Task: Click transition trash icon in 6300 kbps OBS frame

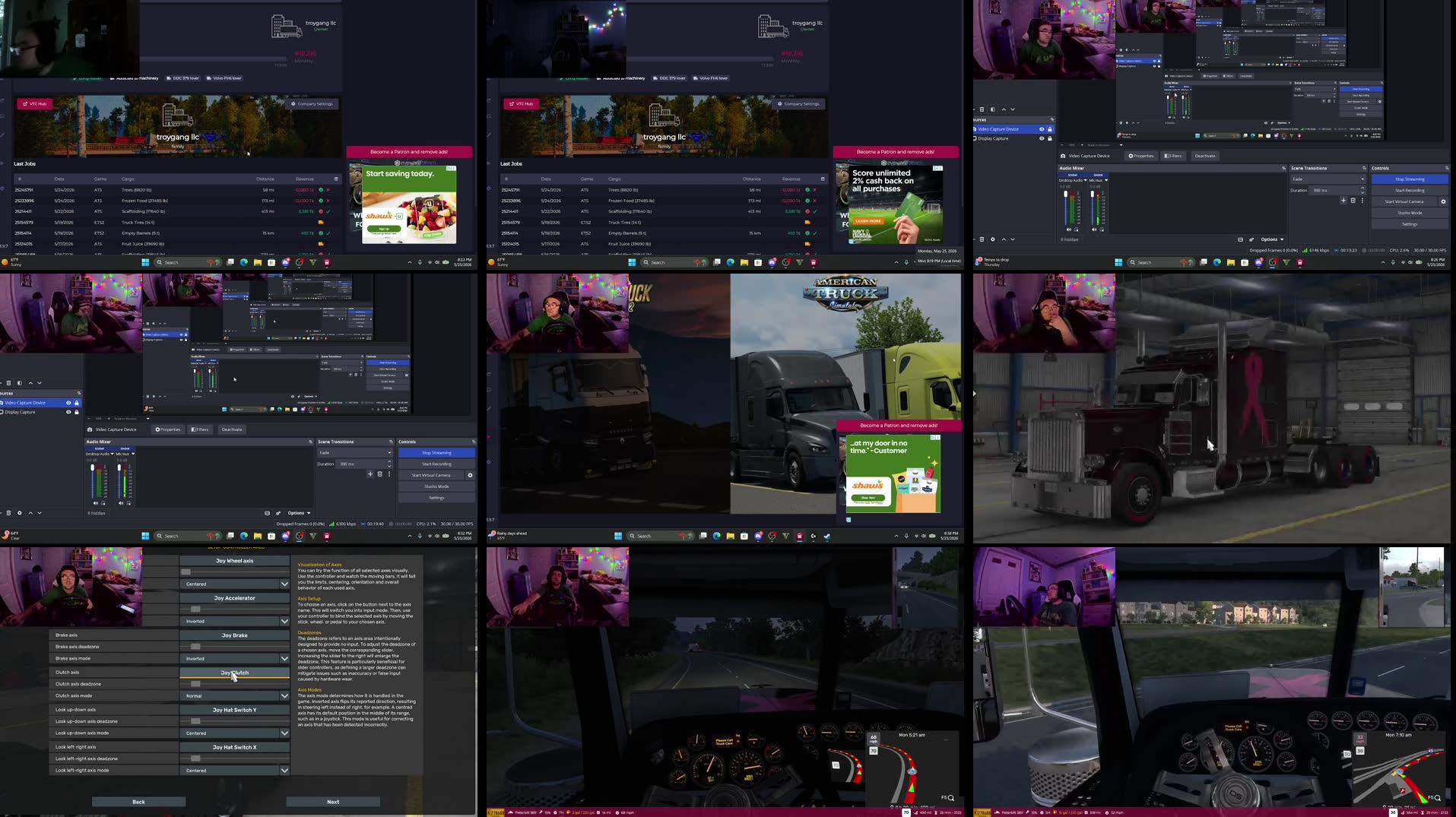Action: click(x=380, y=474)
